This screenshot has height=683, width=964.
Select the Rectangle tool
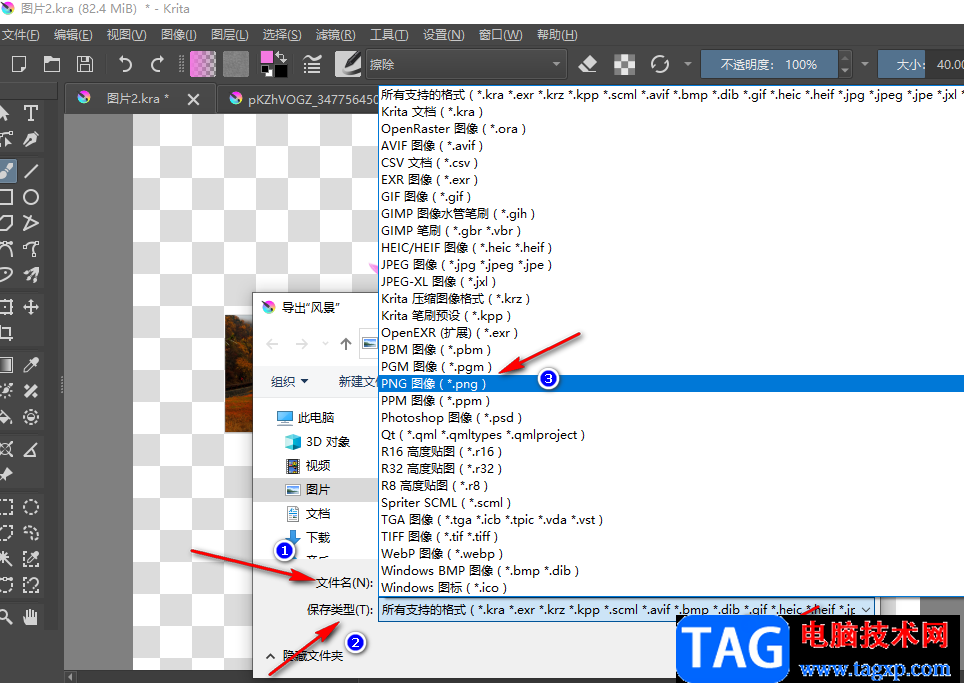coord(6,197)
